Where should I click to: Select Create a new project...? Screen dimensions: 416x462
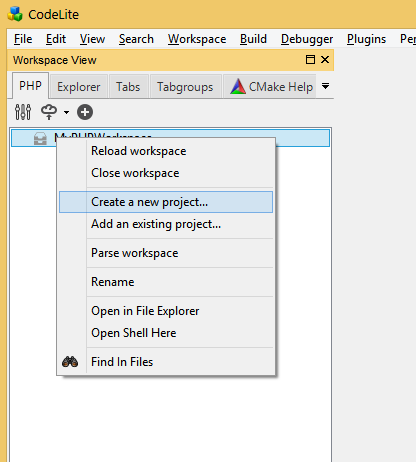pyautogui.click(x=166, y=202)
